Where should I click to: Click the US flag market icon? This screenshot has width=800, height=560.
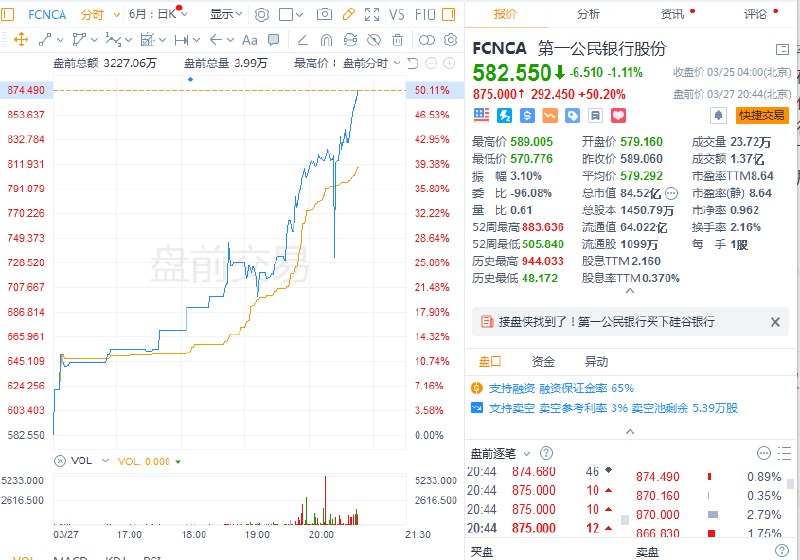click(x=481, y=115)
